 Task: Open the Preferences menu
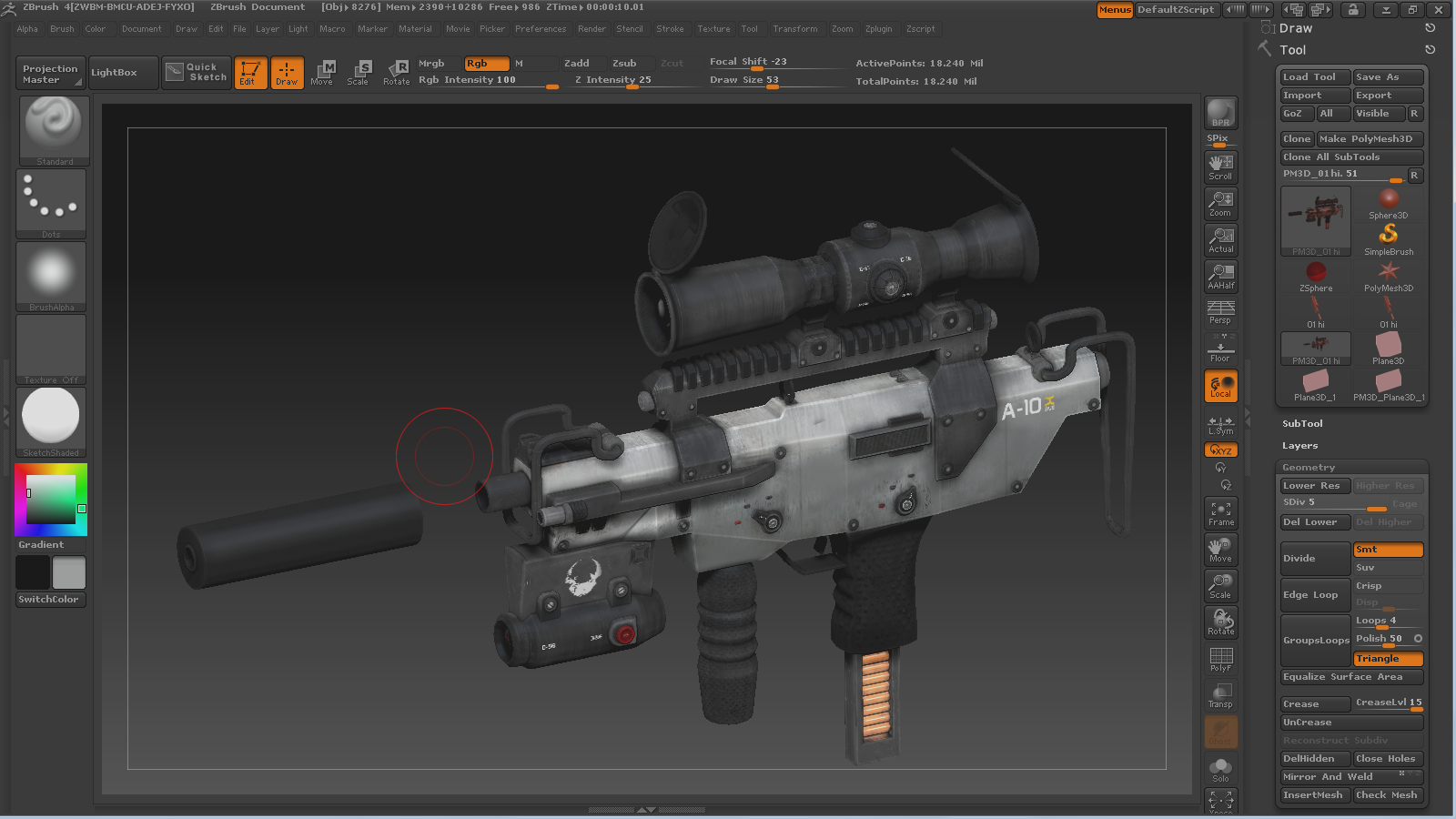[541, 29]
